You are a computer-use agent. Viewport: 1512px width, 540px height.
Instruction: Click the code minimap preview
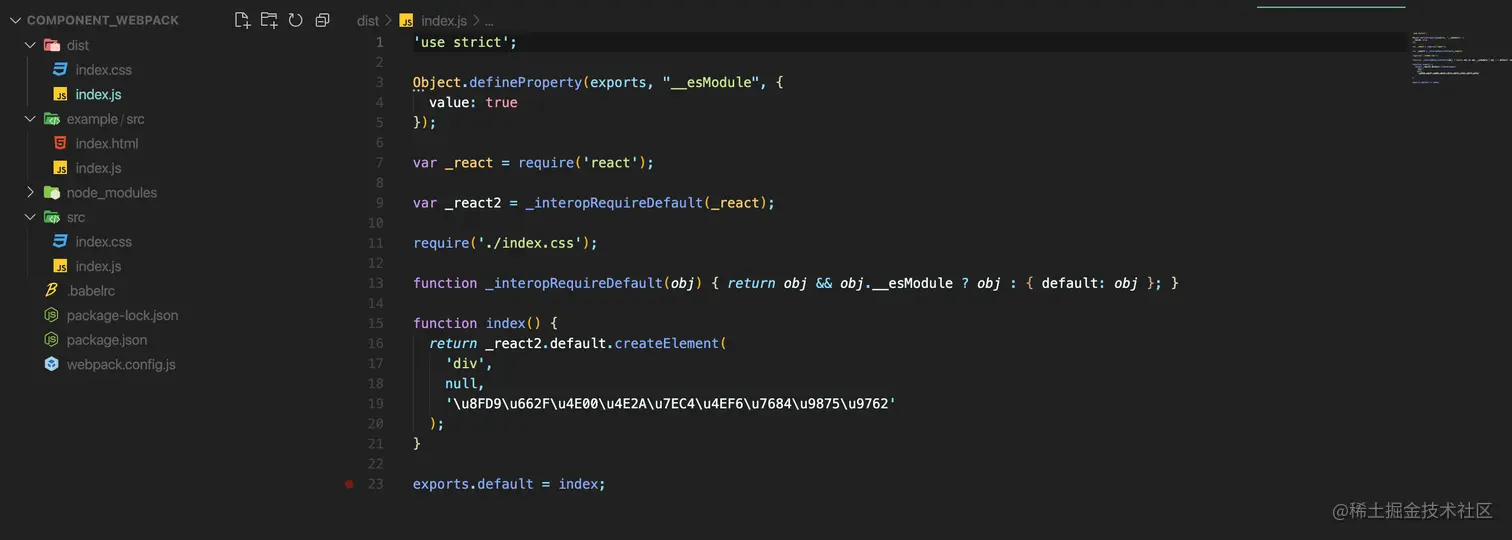click(1458, 58)
